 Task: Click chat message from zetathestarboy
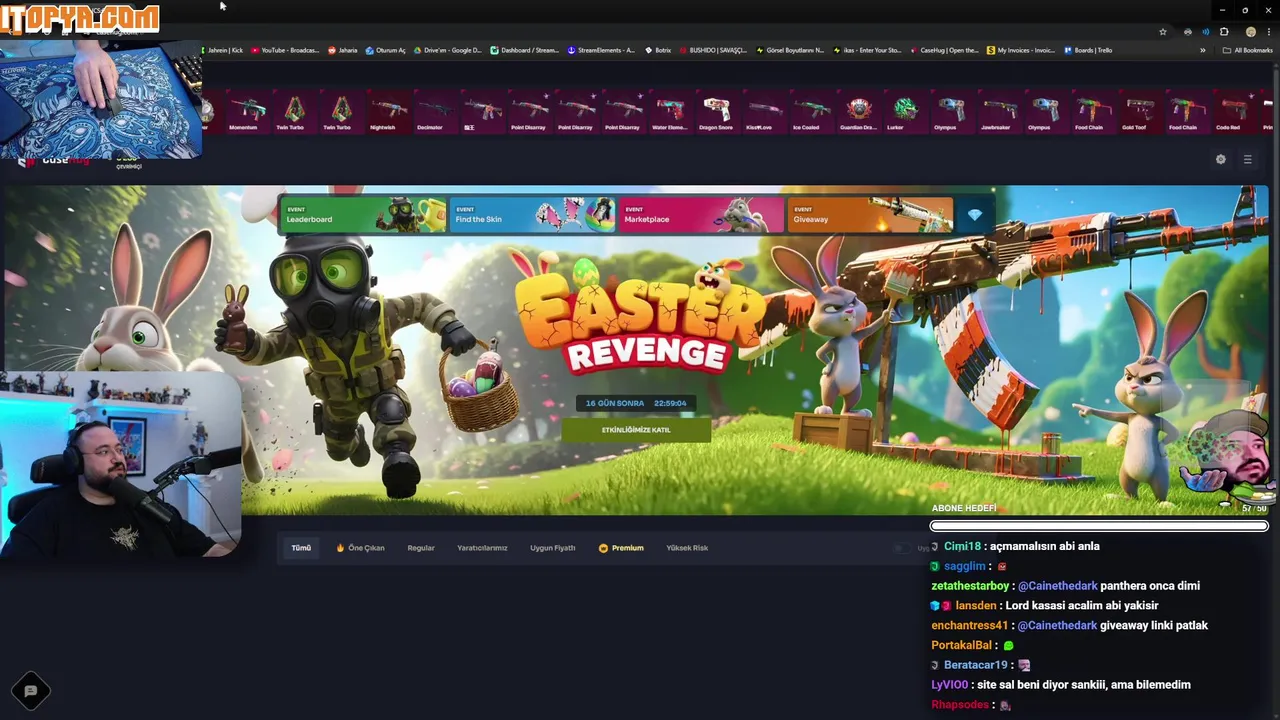tap(1065, 586)
